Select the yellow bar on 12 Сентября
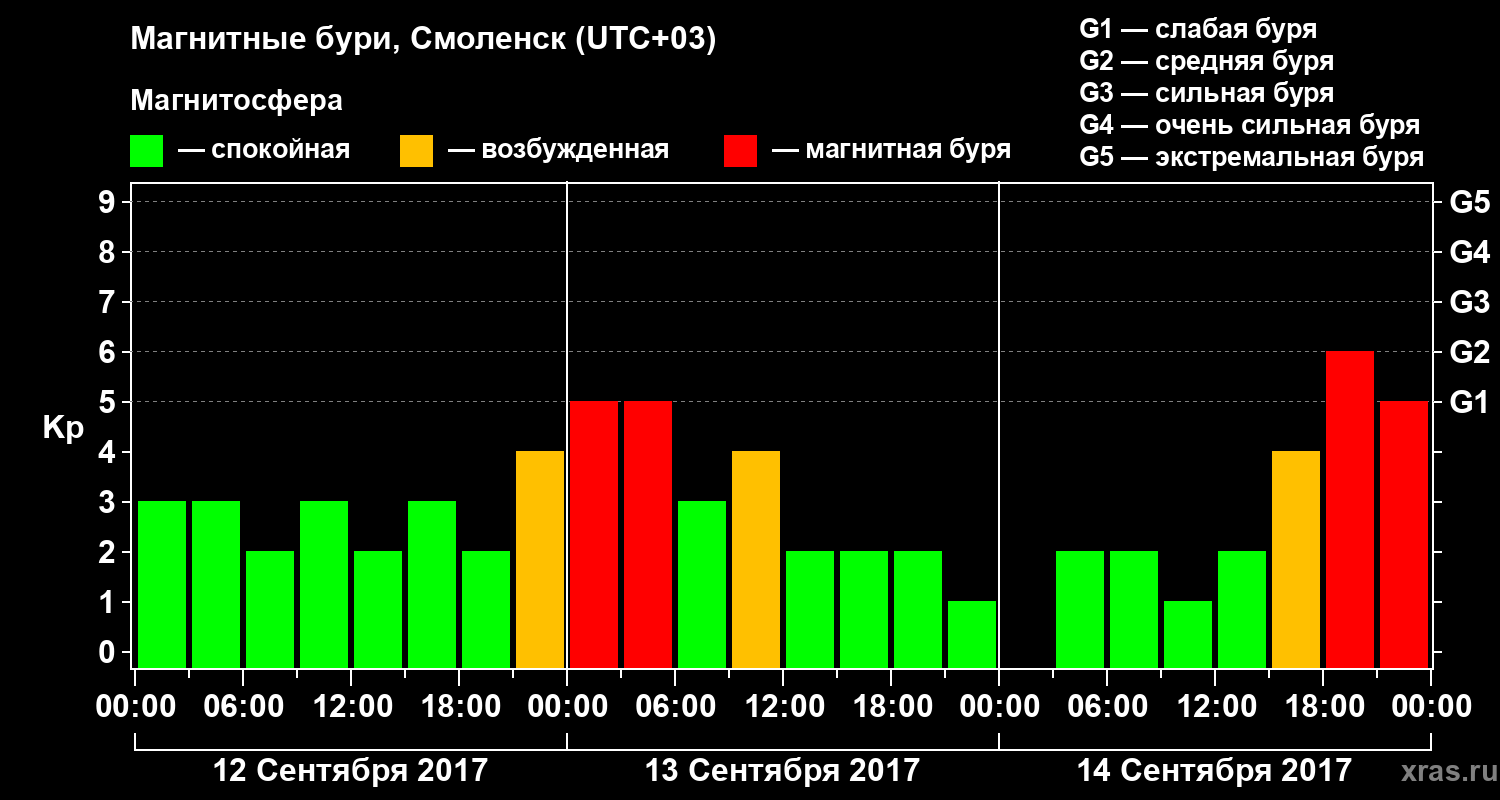The height and width of the screenshot is (800, 1500). pyautogui.click(x=540, y=559)
